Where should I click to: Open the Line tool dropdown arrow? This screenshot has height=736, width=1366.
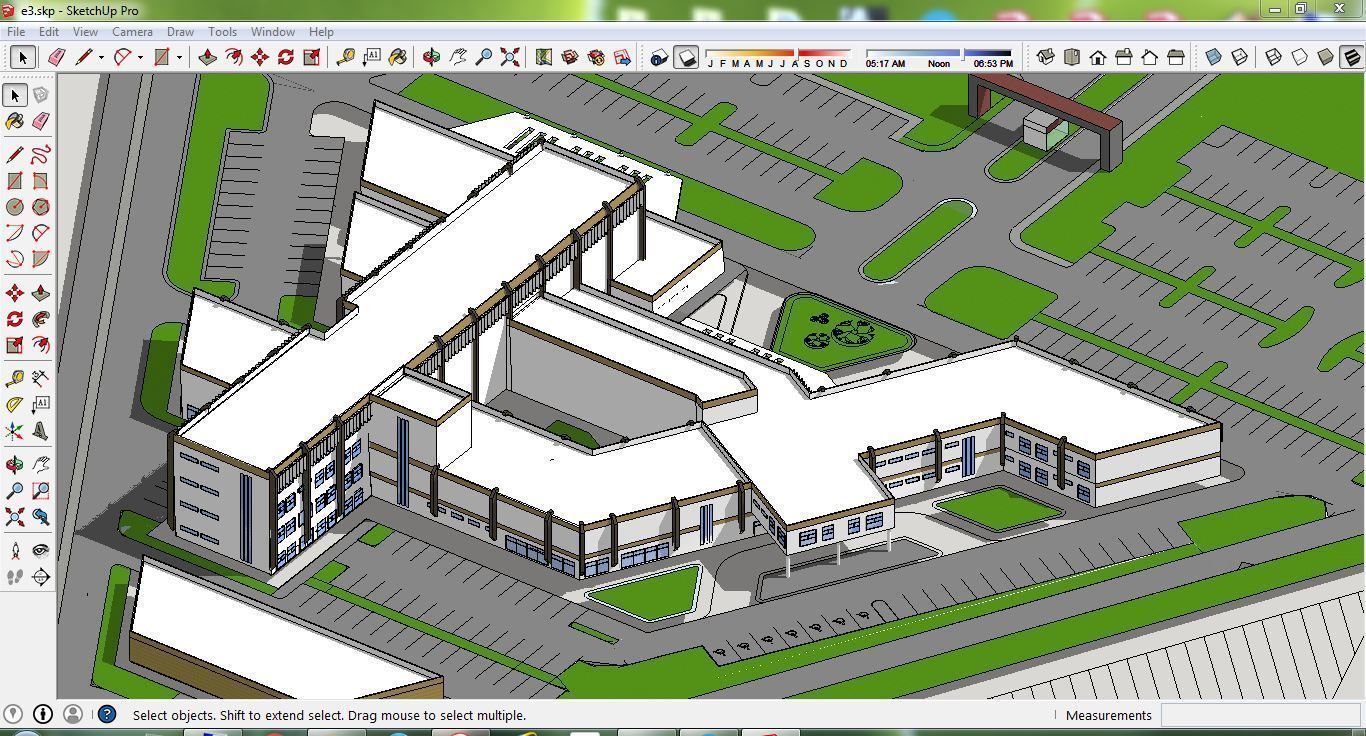pos(101,57)
